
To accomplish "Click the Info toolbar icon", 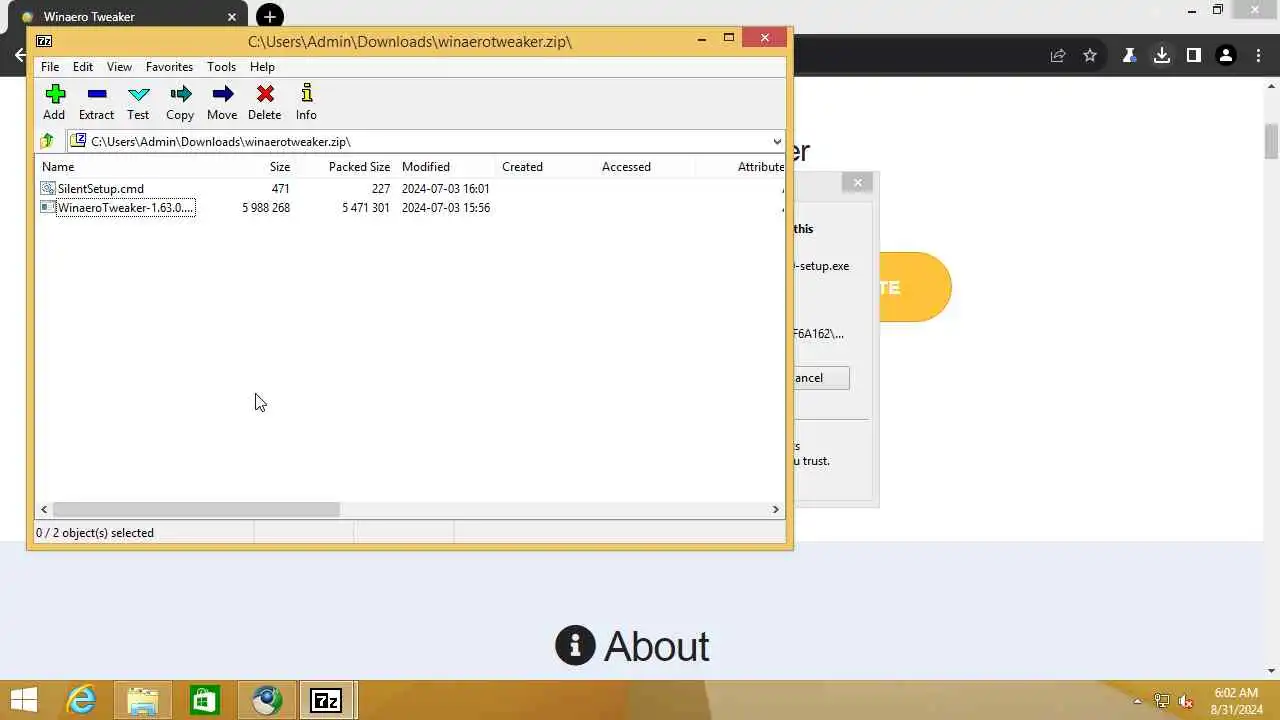I will [307, 94].
